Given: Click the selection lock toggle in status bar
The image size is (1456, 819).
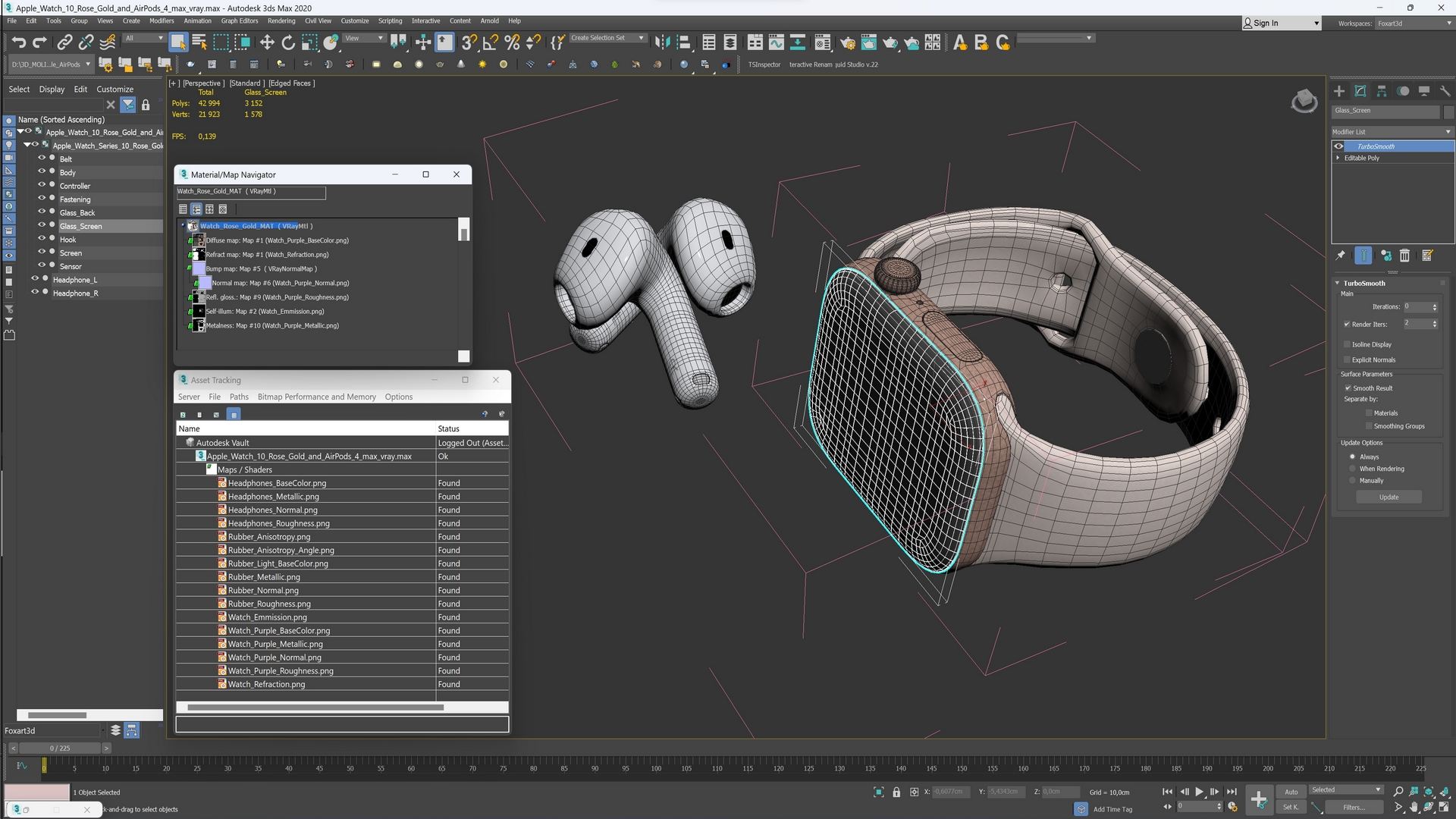Looking at the screenshot, I should point(896,792).
